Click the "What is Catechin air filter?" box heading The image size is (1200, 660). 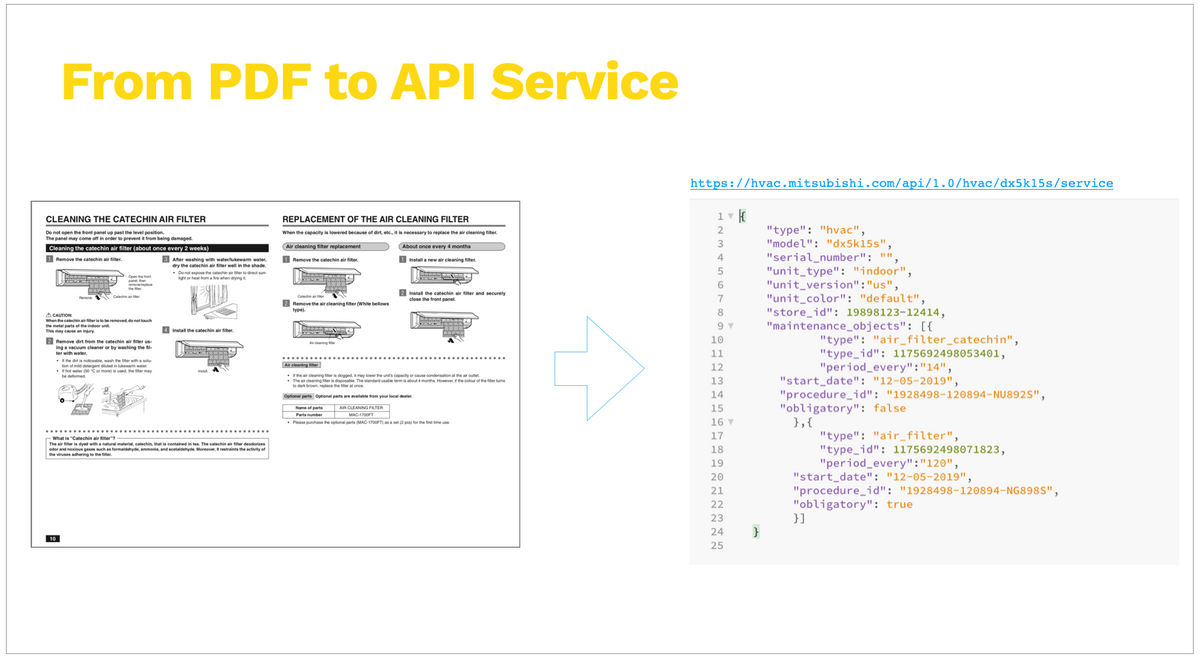point(84,438)
